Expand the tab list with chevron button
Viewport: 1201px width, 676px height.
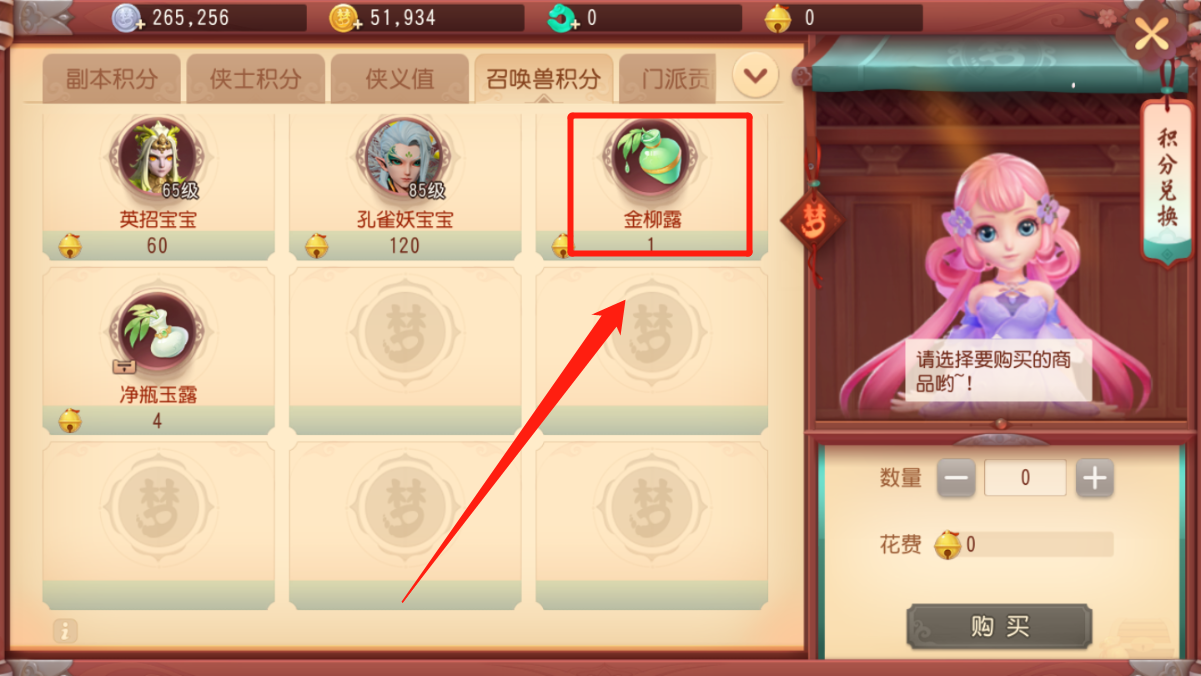(756, 75)
